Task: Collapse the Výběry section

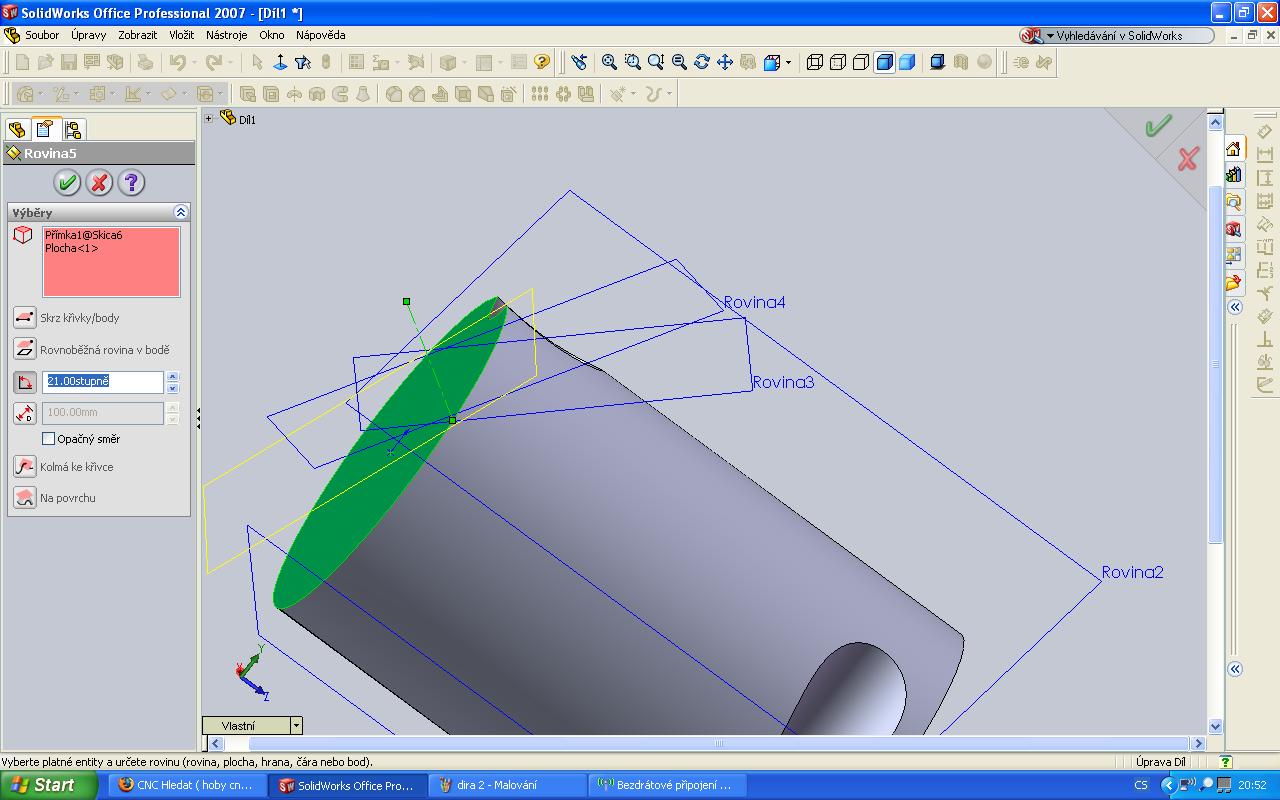Action: 181,212
